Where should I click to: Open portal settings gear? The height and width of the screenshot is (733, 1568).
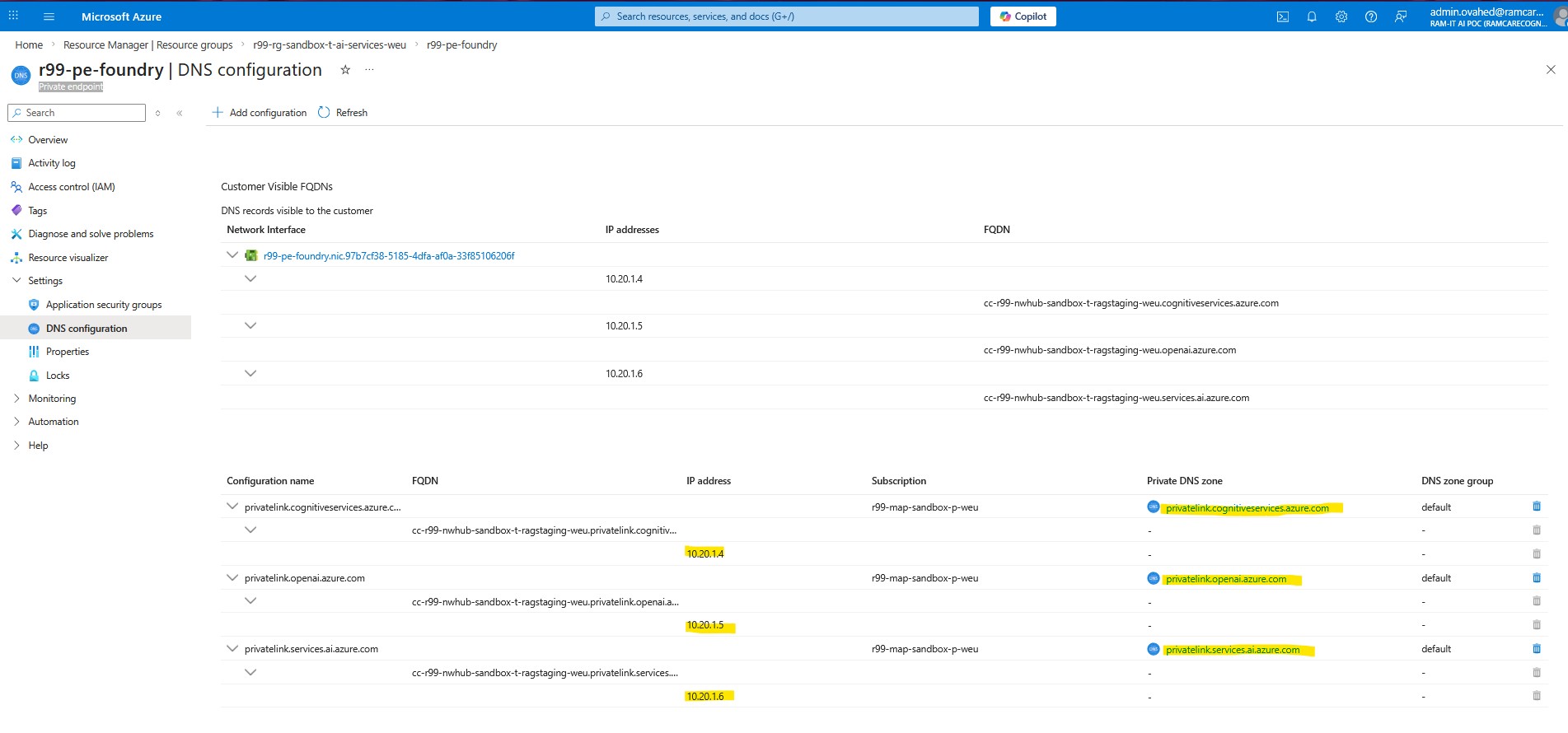(x=1341, y=16)
